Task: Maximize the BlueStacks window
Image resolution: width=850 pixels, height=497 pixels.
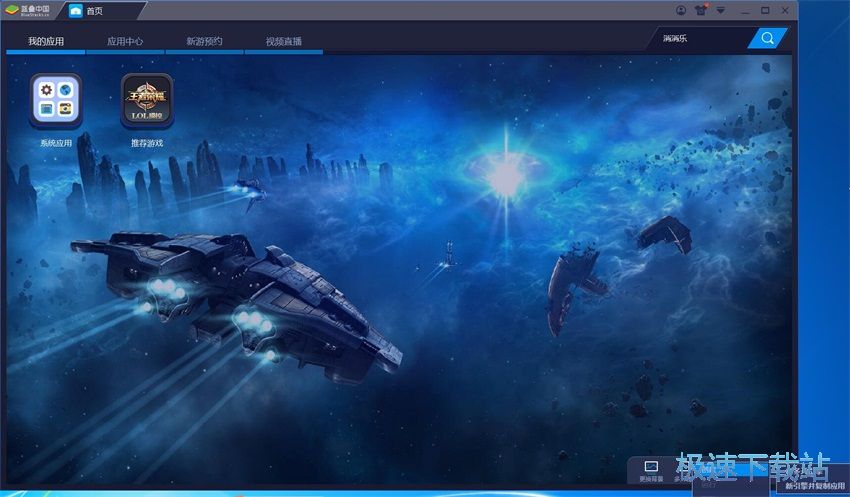Action: pos(765,10)
